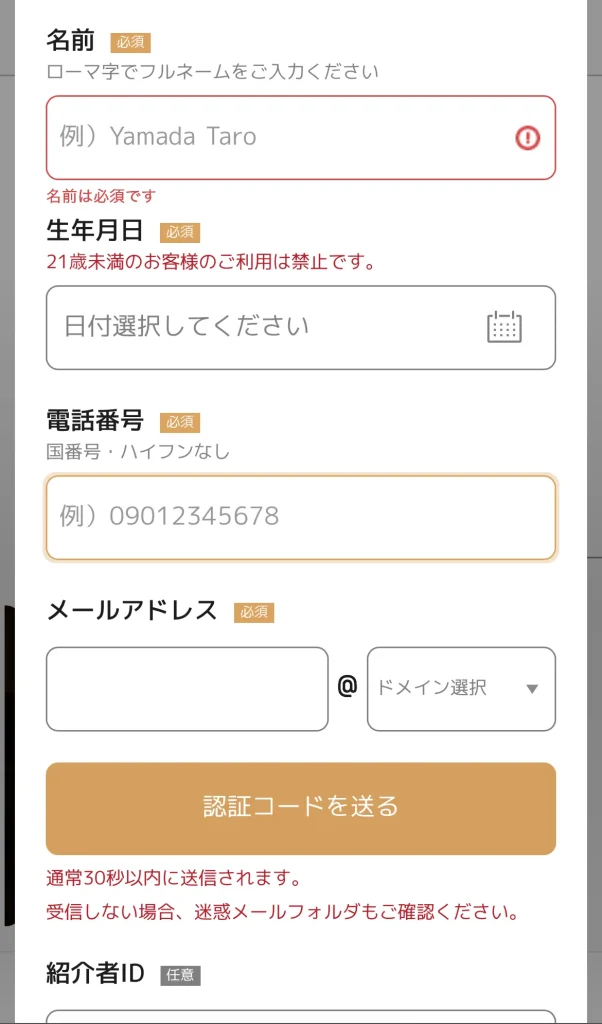Focus the name field with Yamada Taro placeholder
The width and height of the screenshot is (602, 1024).
[280, 138]
